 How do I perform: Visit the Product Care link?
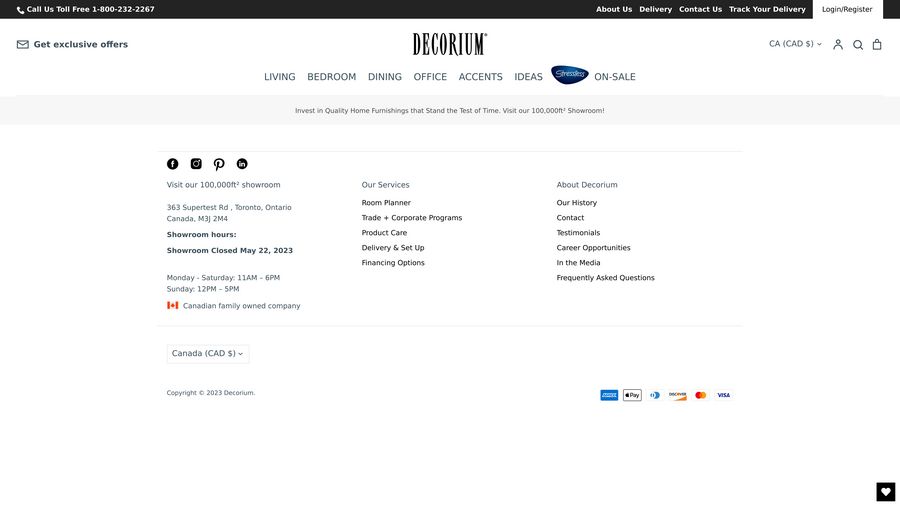pyautogui.click(x=384, y=232)
